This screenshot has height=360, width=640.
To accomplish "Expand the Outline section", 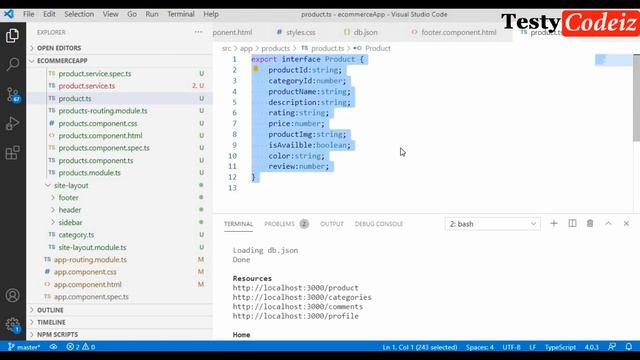I will tap(120, 310).
